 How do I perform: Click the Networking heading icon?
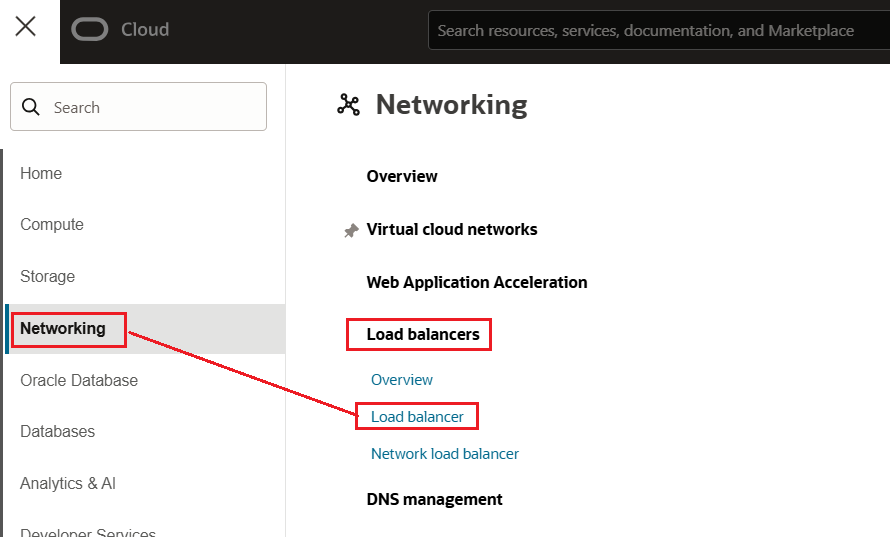tap(348, 105)
